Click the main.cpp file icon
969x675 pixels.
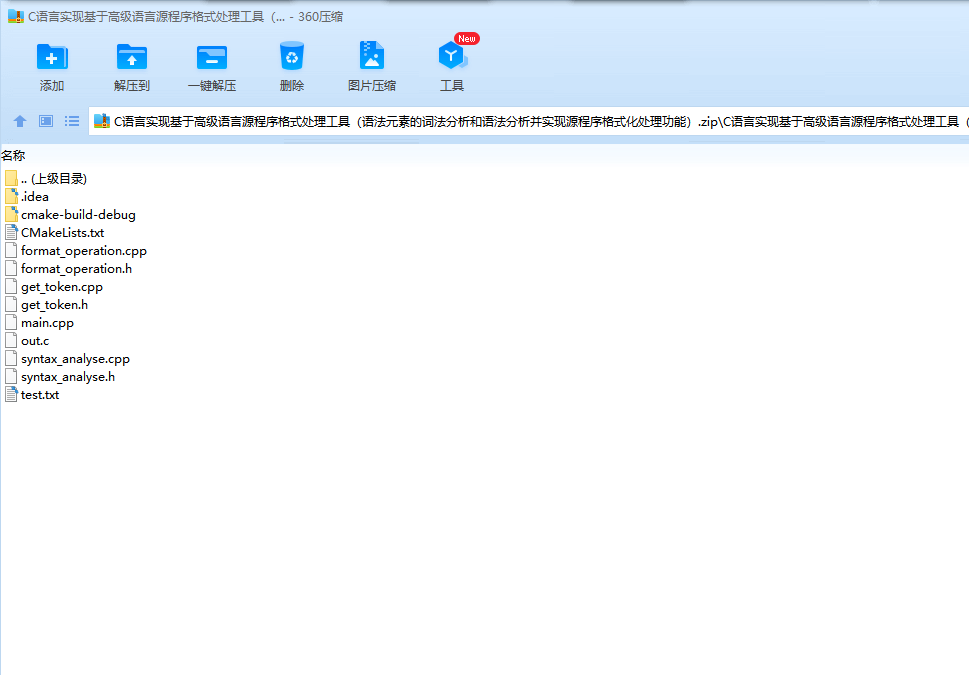pyautogui.click(x=11, y=323)
